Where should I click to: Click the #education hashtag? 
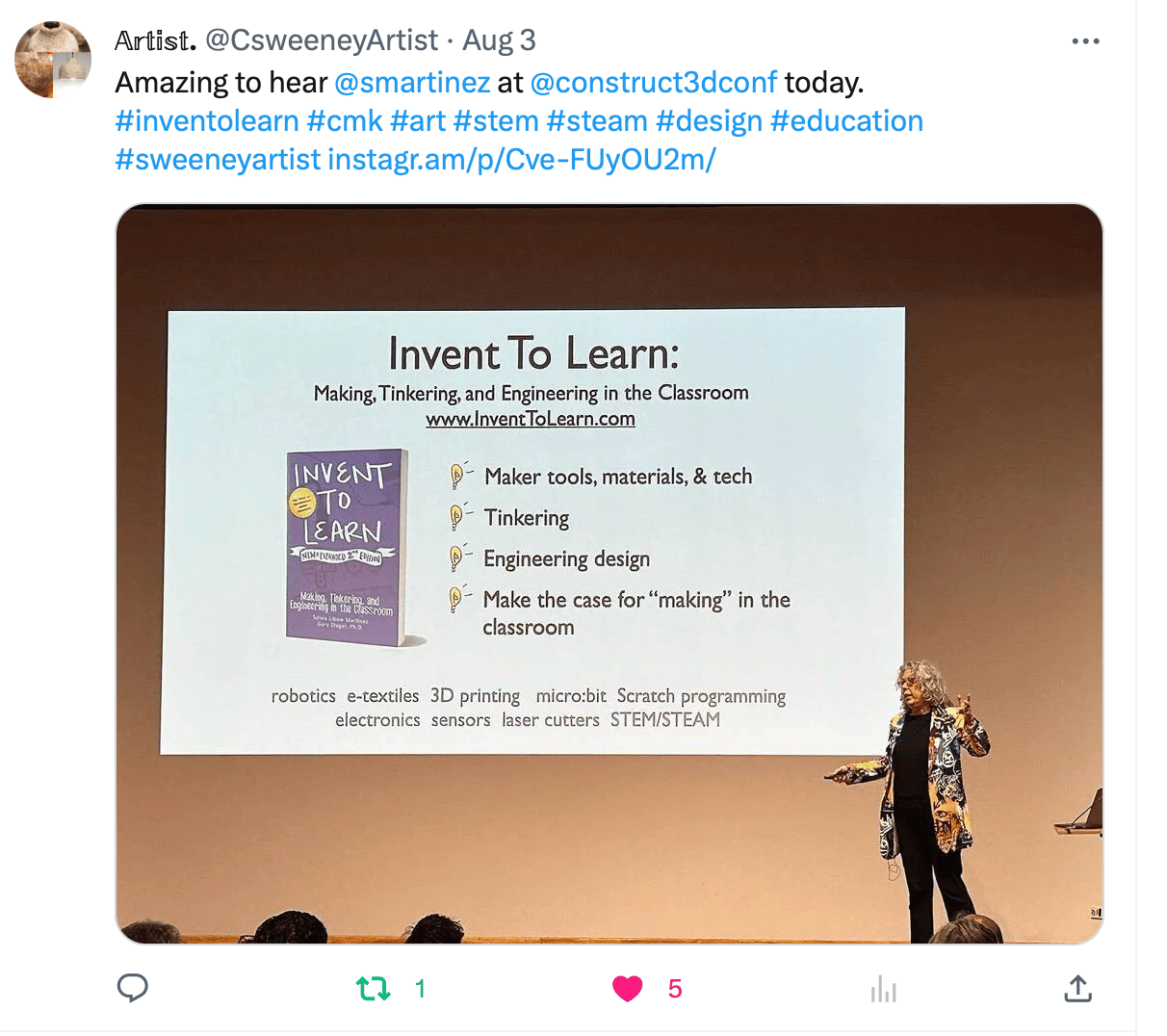[x=846, y=121]
